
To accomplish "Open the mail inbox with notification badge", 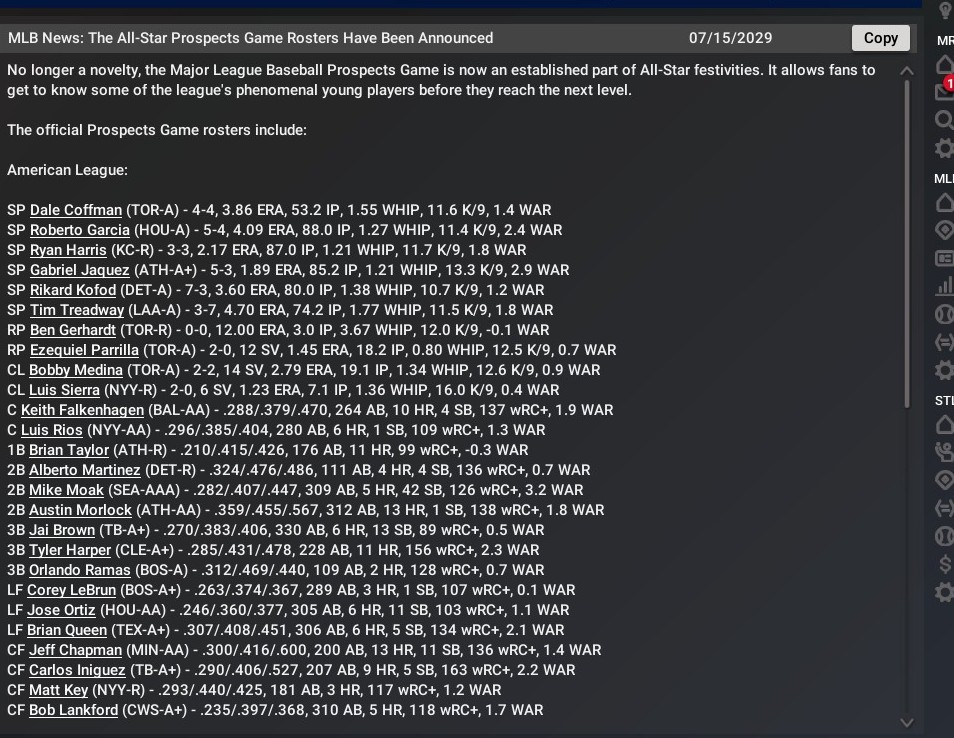I will tap(943, 91).
